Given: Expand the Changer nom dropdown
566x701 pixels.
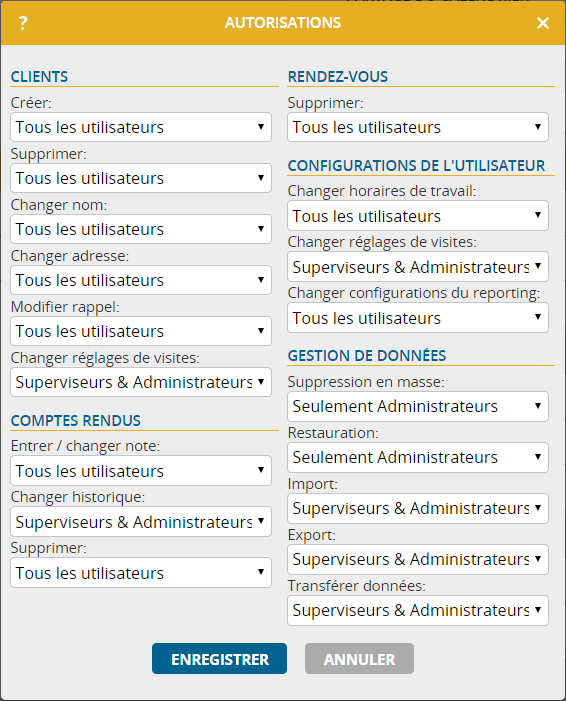Looking at the screenshot, I should (141, 229).
